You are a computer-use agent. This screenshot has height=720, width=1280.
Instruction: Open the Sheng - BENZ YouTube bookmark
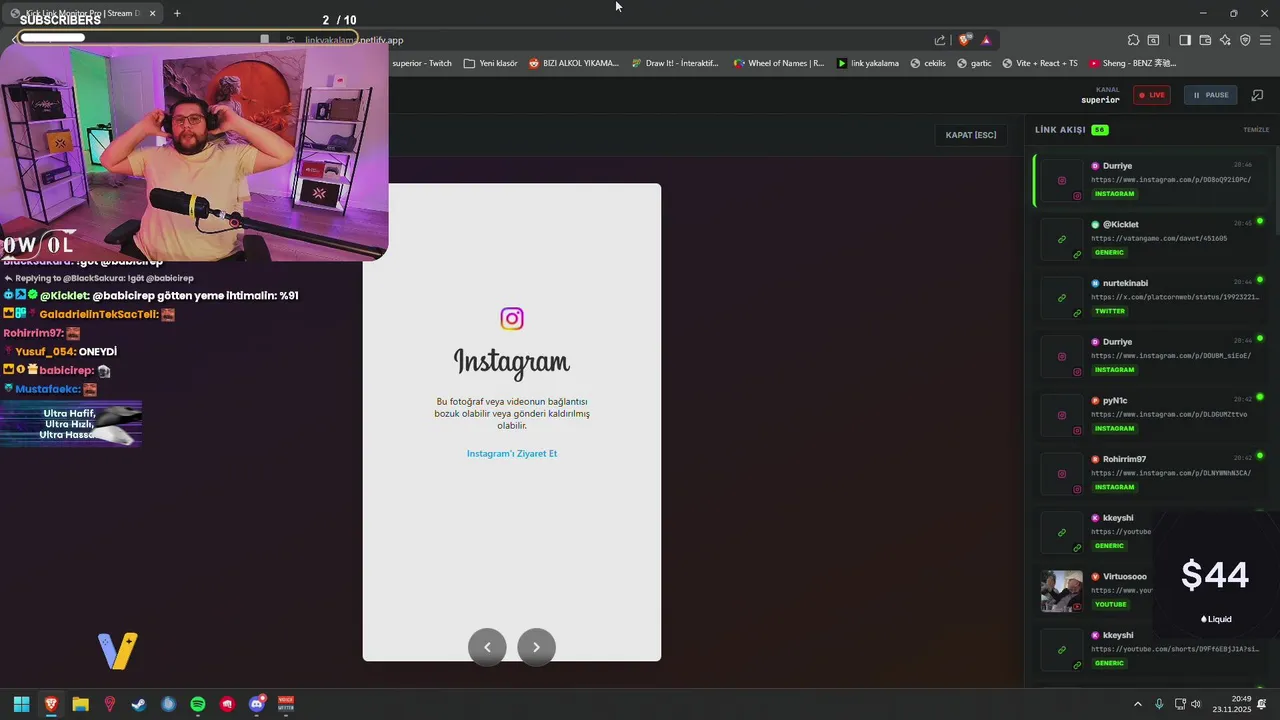1133,63
